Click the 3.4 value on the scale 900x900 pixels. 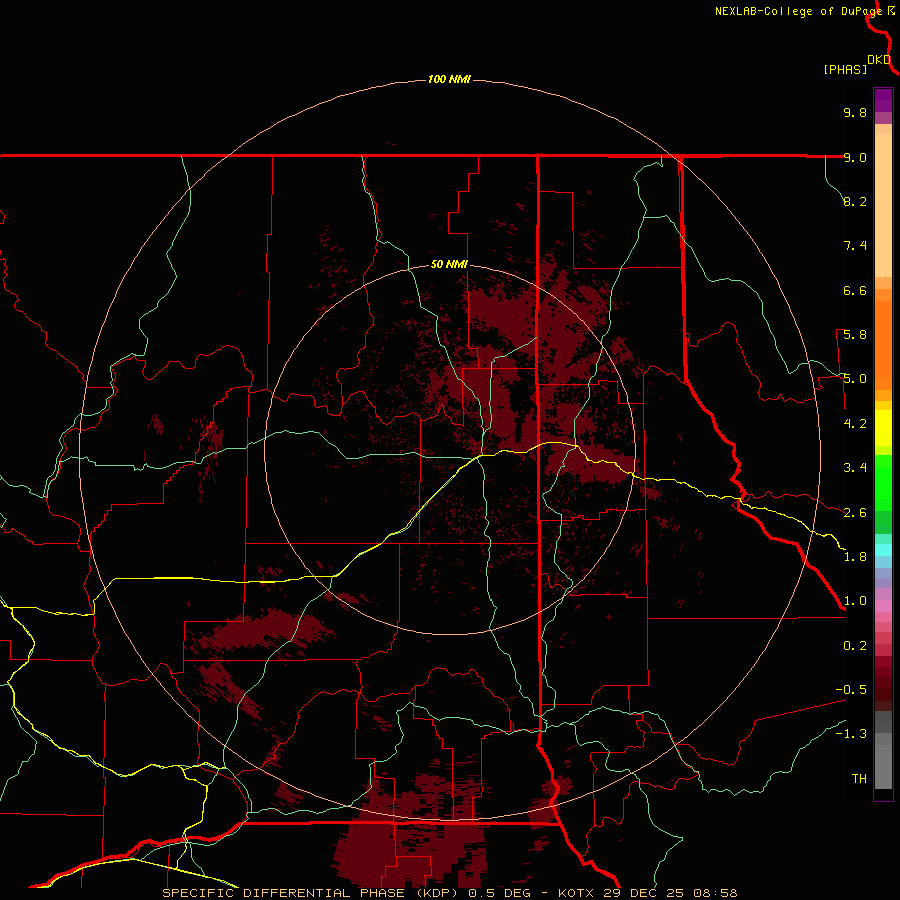tap(855, 468)
